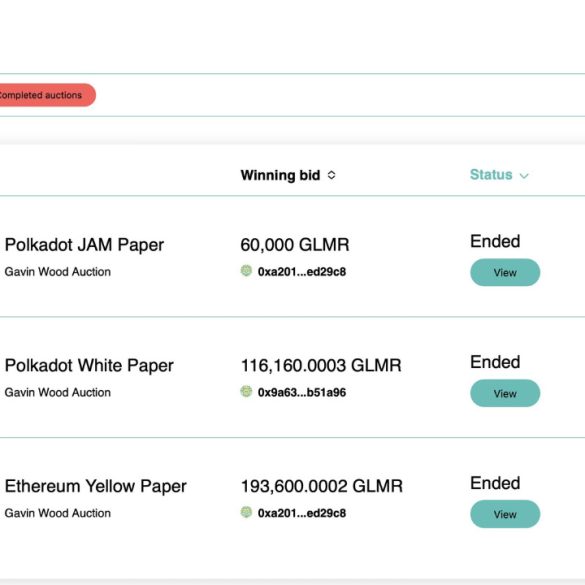Screen dimensions: 585x585
Task: Select the Completed auctions filter pill
Action: coord(47,95)
